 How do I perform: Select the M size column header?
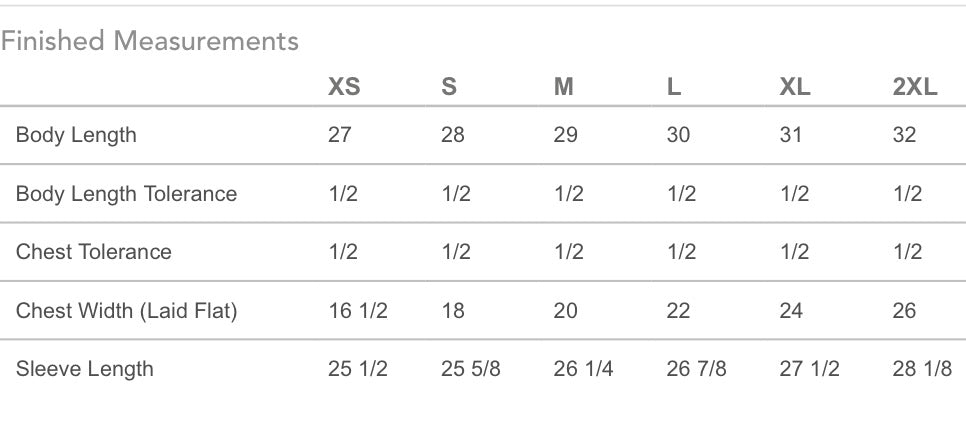point(563,88)
